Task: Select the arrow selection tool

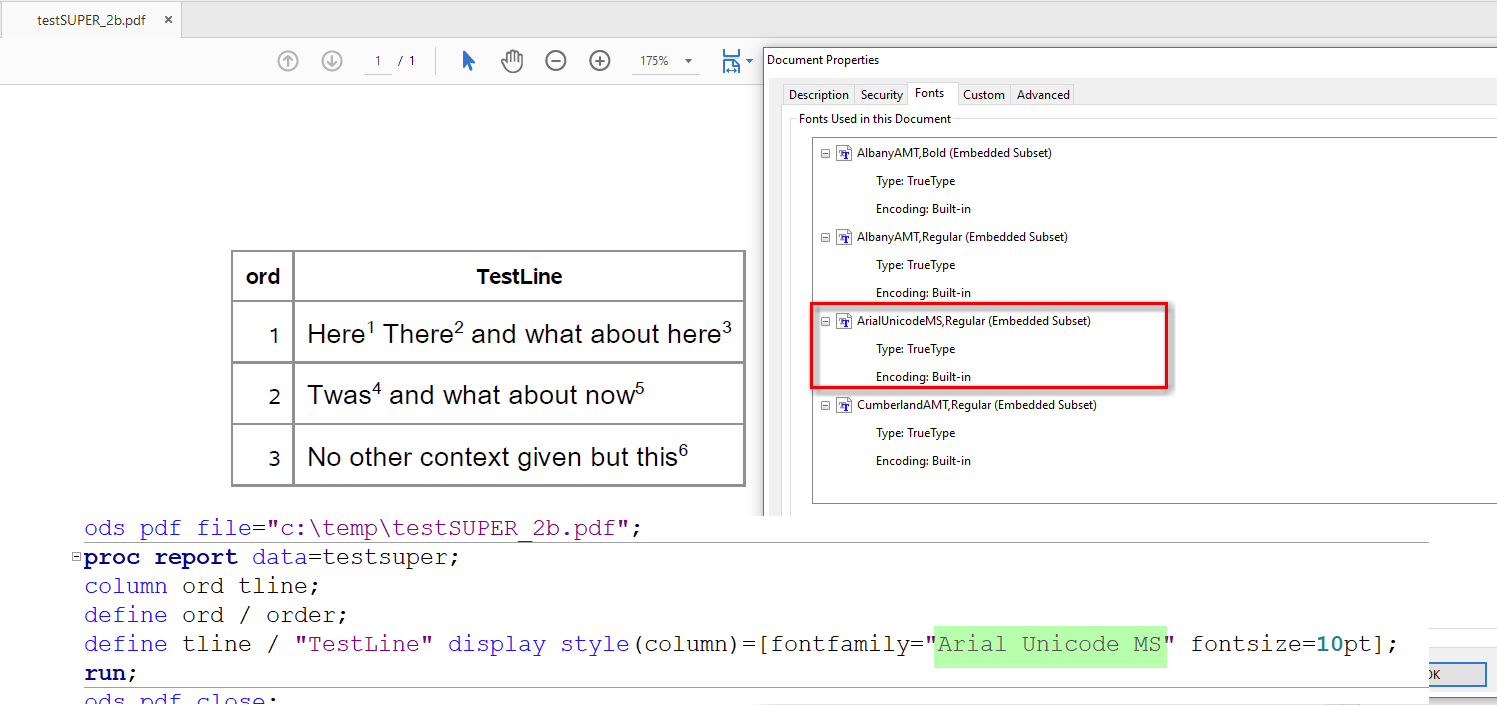Action: coord(468,60)
